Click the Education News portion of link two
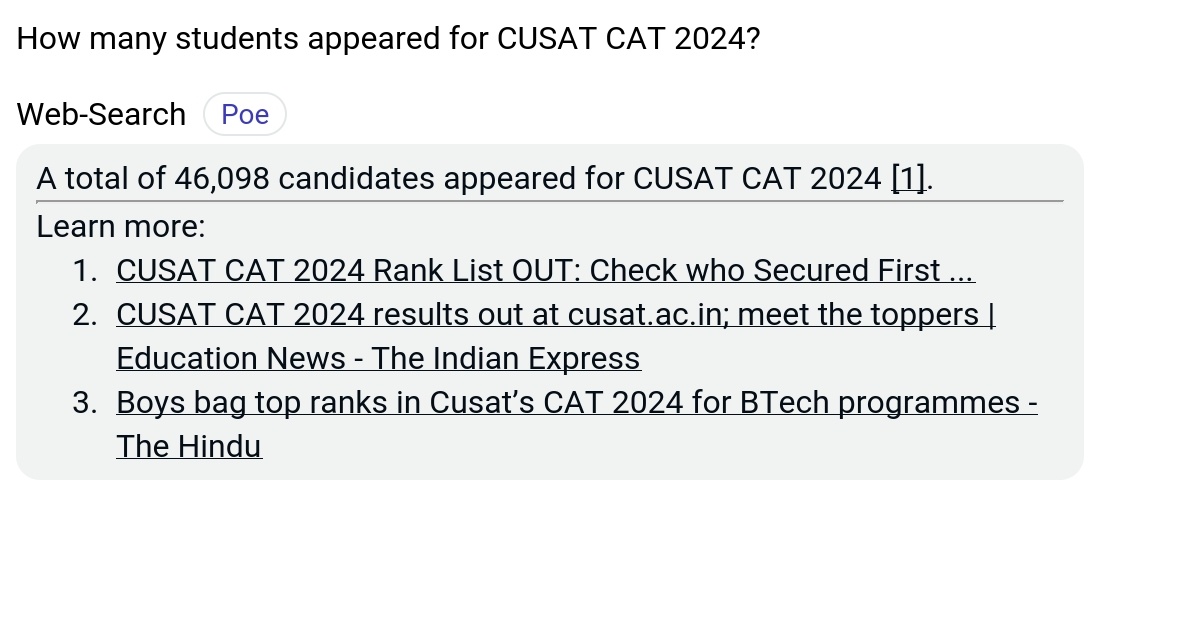The height and width of the screenshot is (630, 1200). click(x=226, y=358)
